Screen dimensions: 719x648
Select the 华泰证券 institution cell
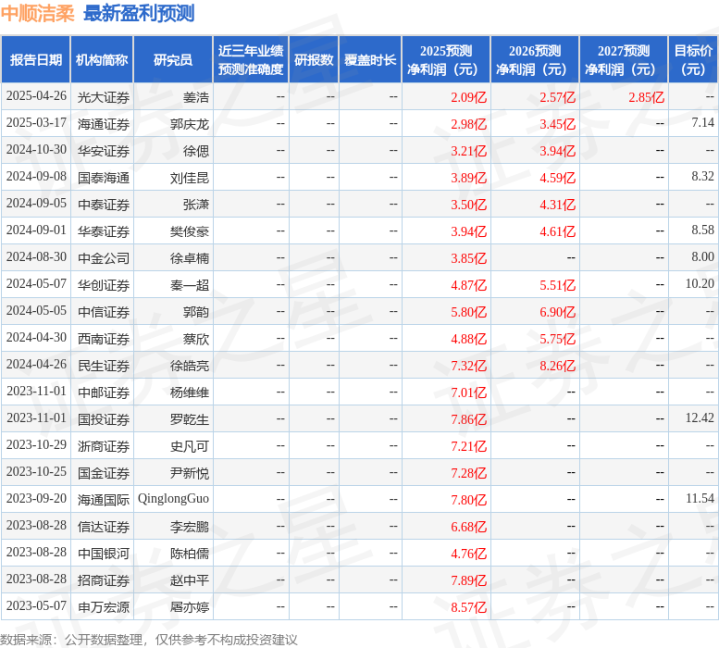click(x=103, y=231)
